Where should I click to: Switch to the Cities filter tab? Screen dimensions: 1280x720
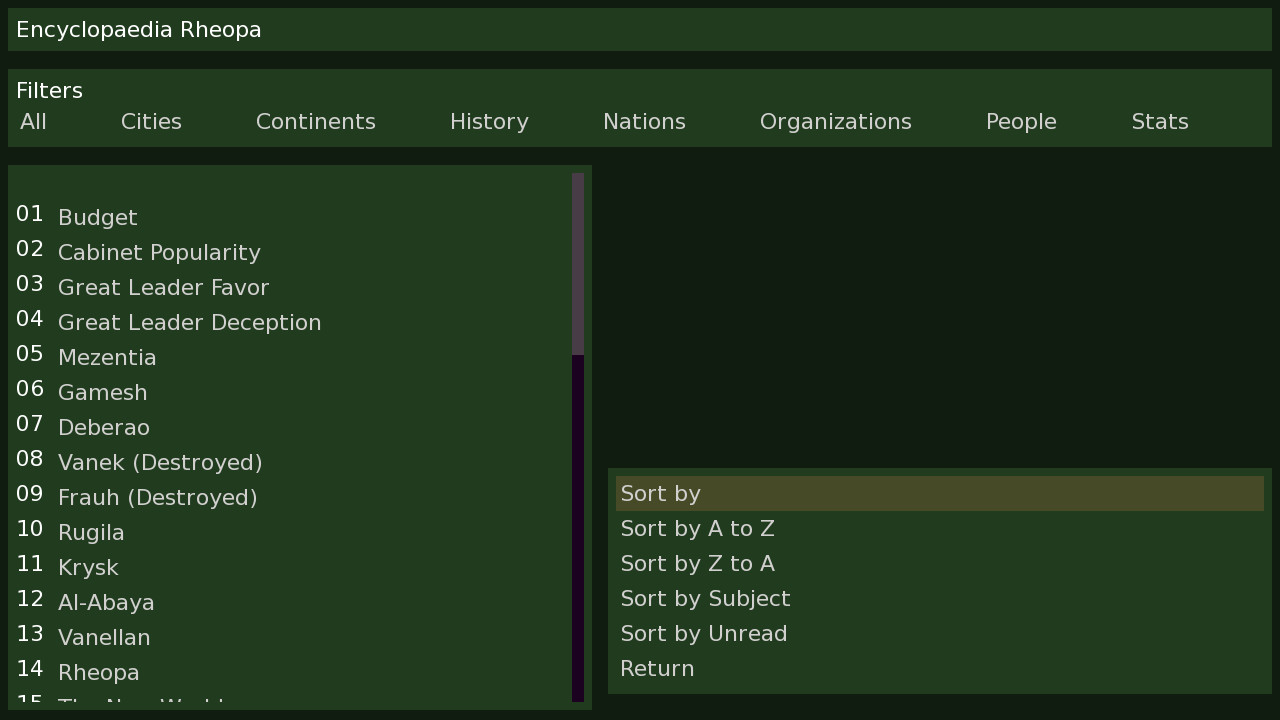coord(151,121)
